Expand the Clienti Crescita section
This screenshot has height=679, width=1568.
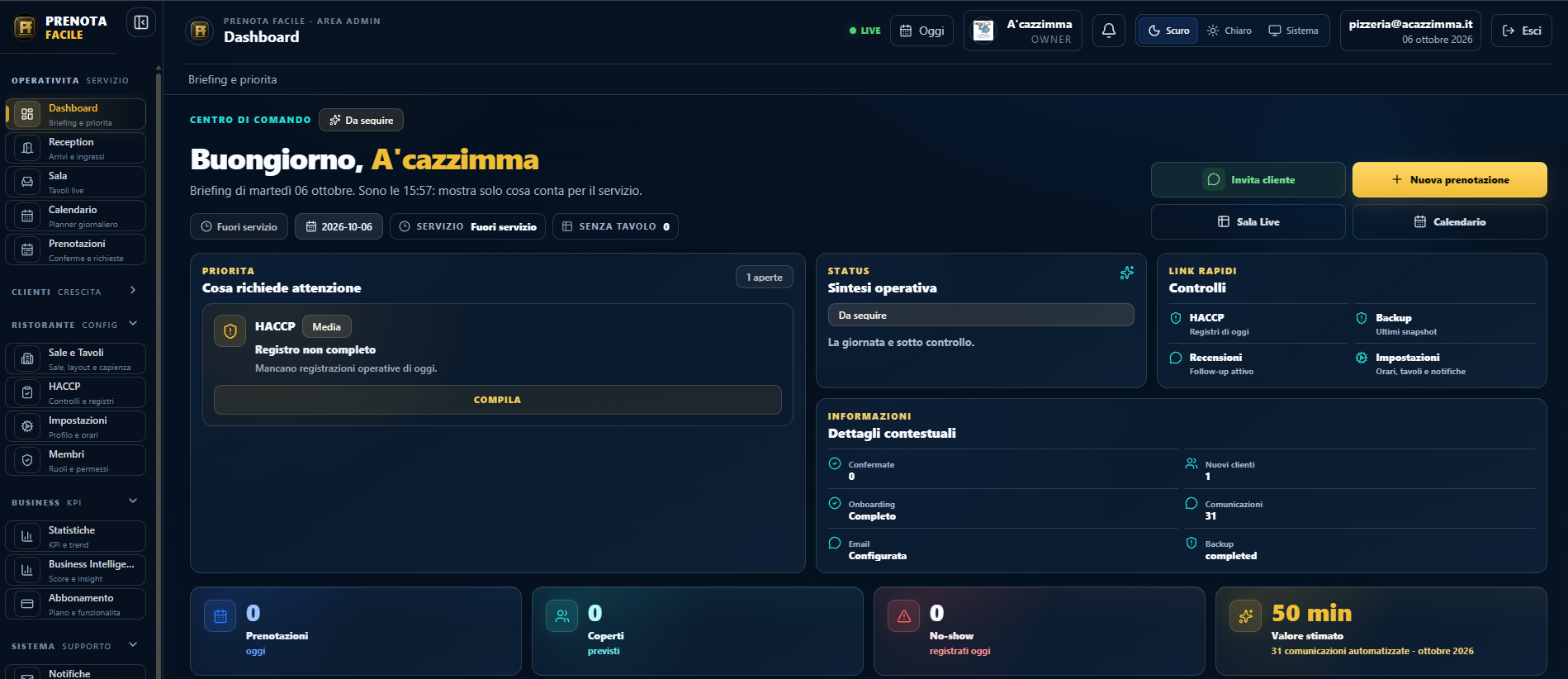tap(133, 291)
